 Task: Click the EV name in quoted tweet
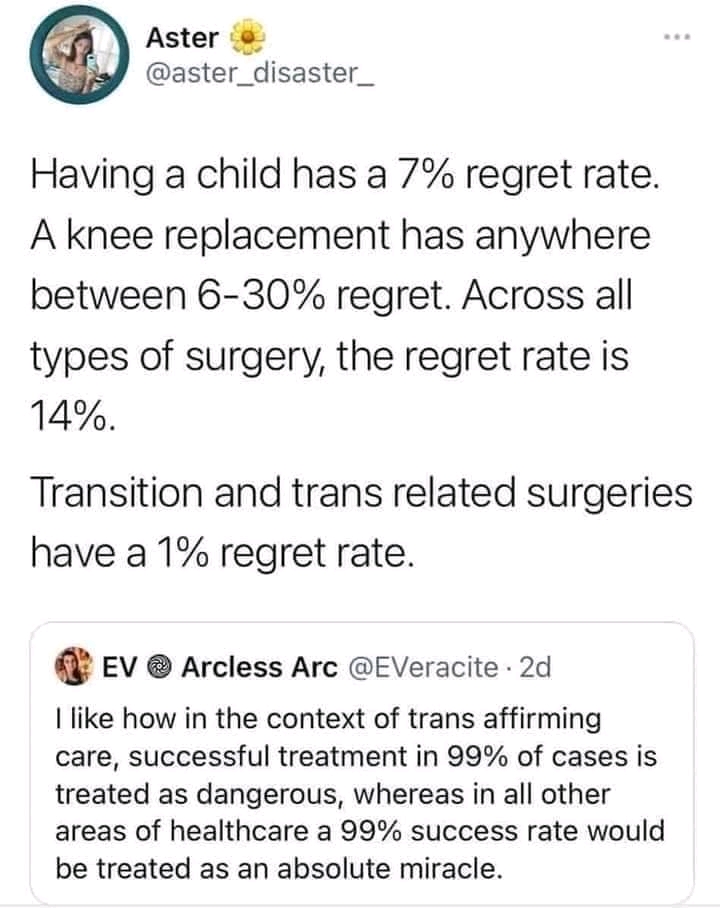point(120,668)
